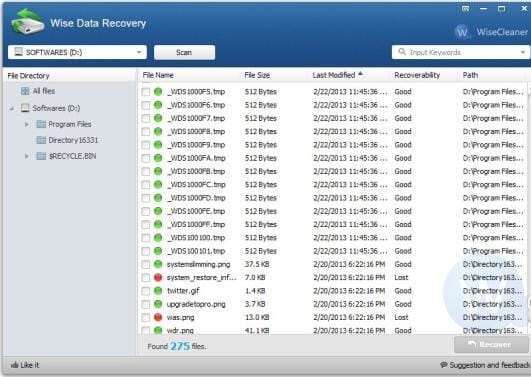Click the Input Keywords search field

461,52
